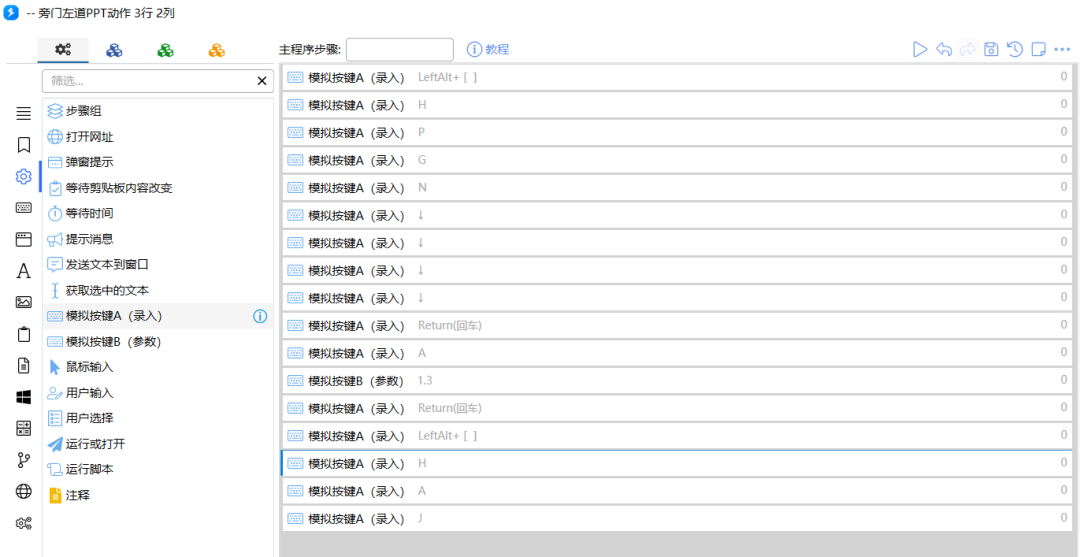1080x557 pixels.
Task: Click the undo arrow in the toolbar
Action: [x=944, y=49]
